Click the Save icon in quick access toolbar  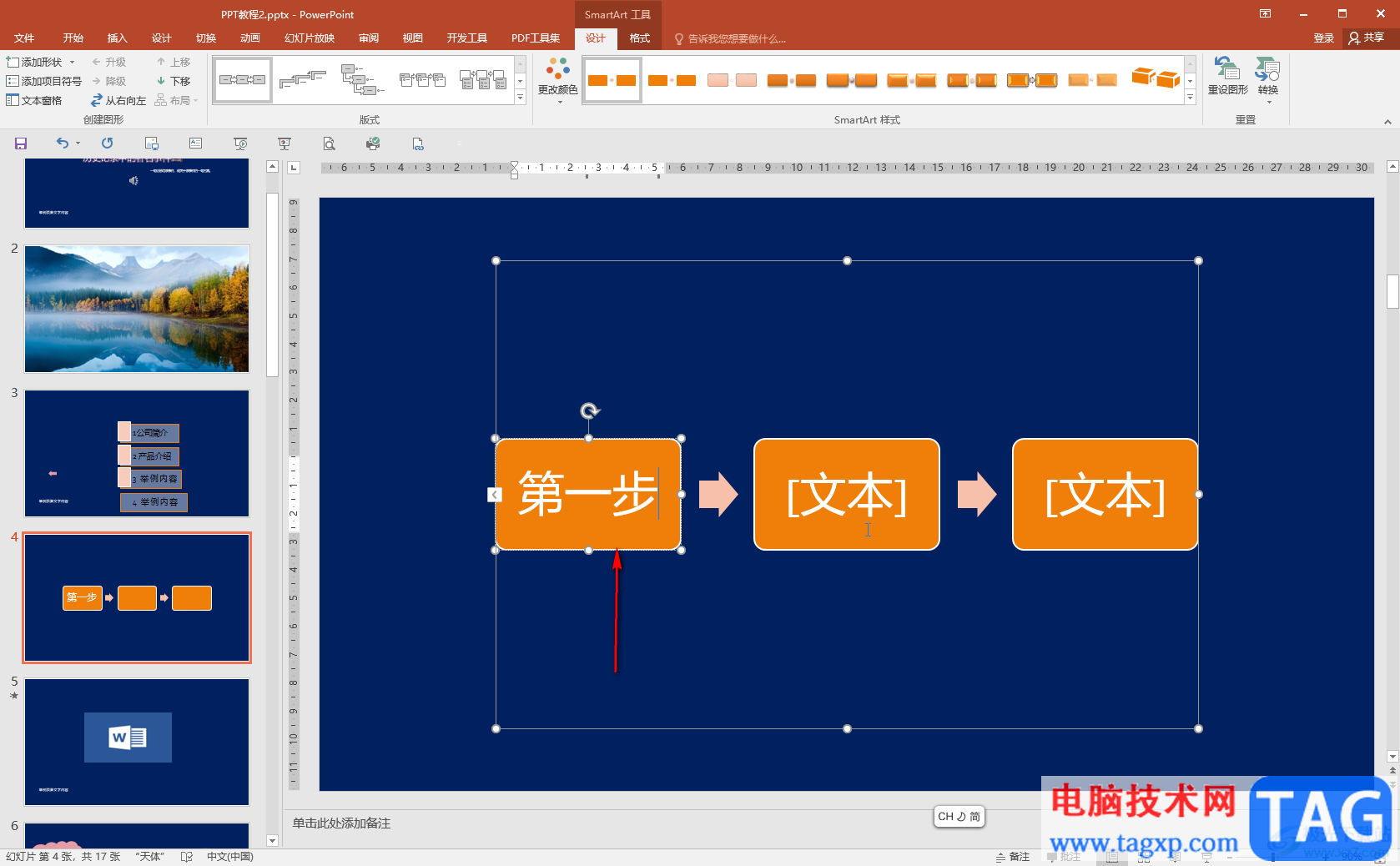point(21,143)
